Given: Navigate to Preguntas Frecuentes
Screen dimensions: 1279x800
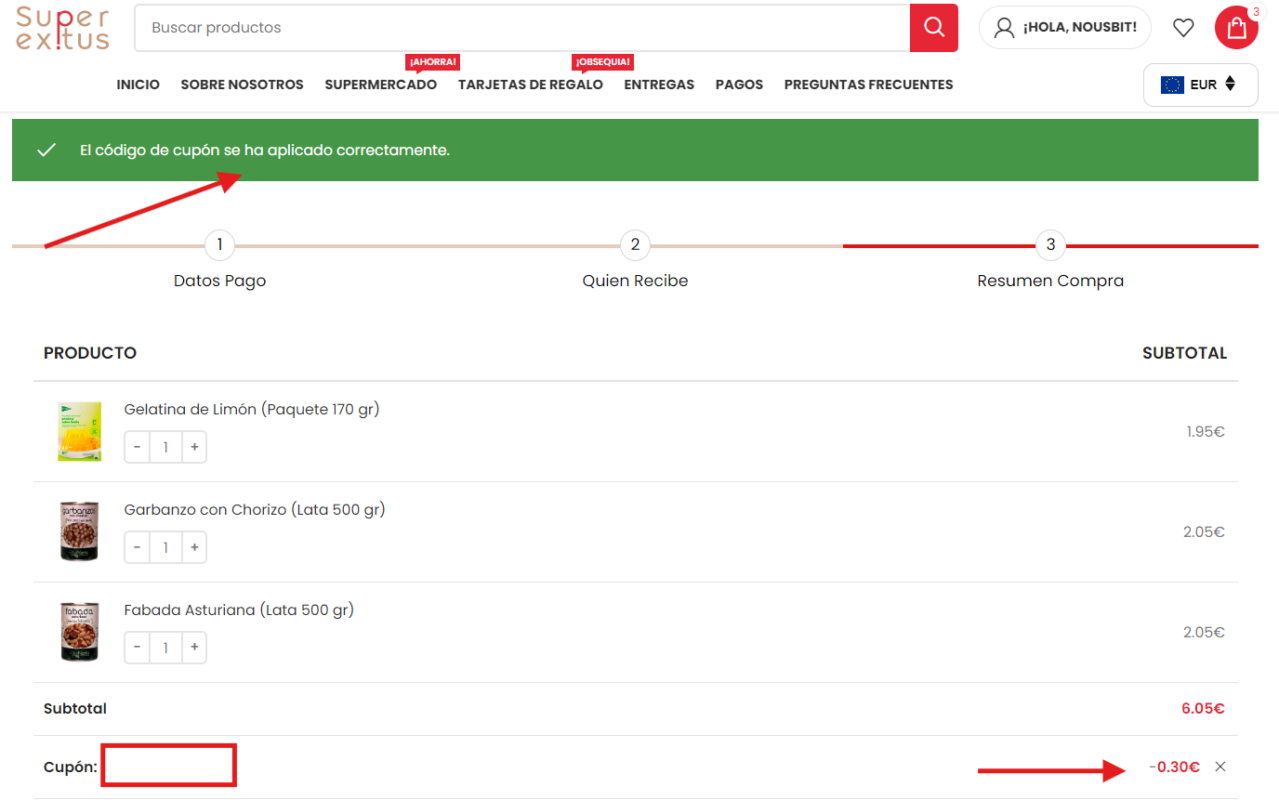Looking at the screenshot, I should point(868,85).
